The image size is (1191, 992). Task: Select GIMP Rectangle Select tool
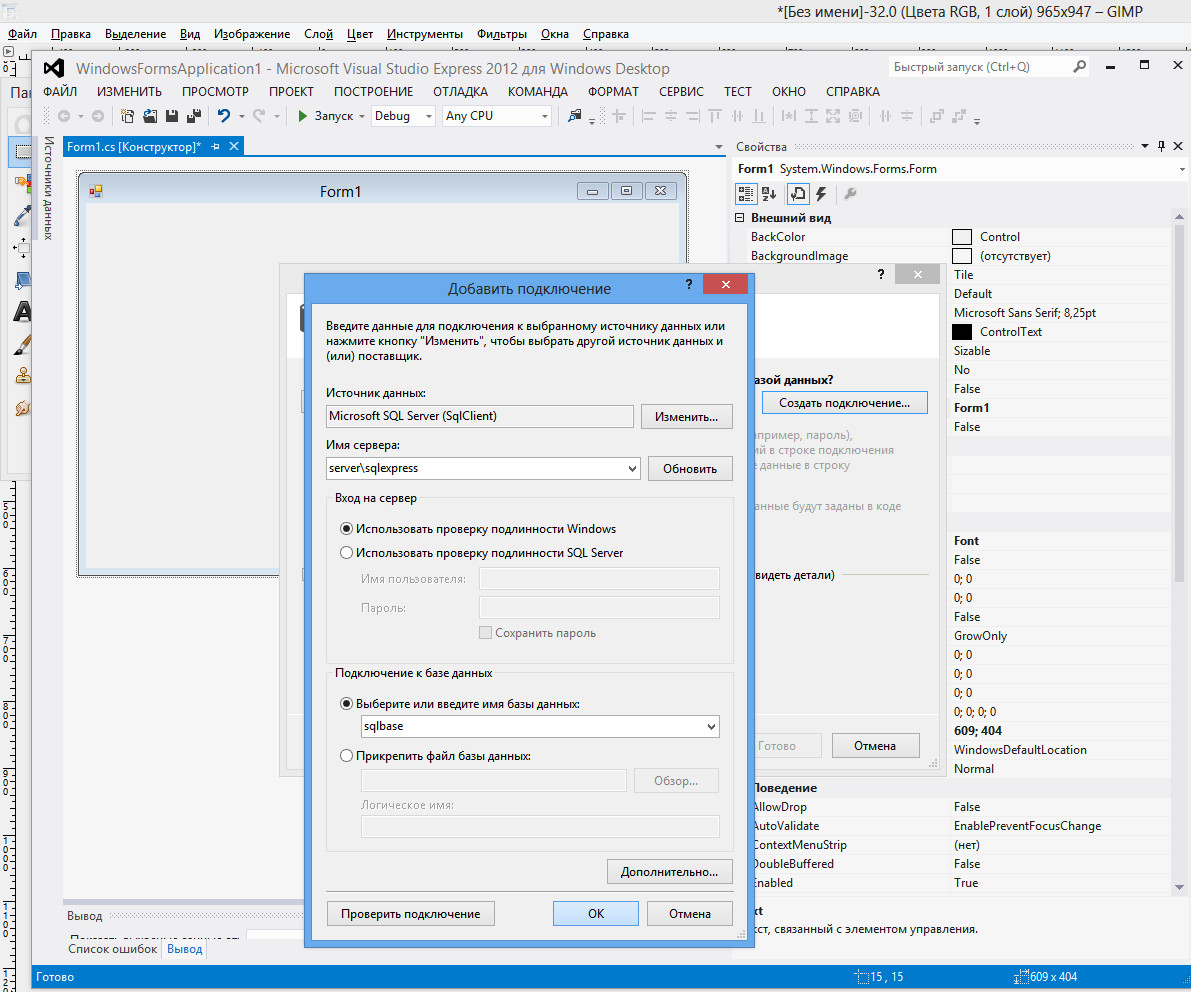point(21,151)
